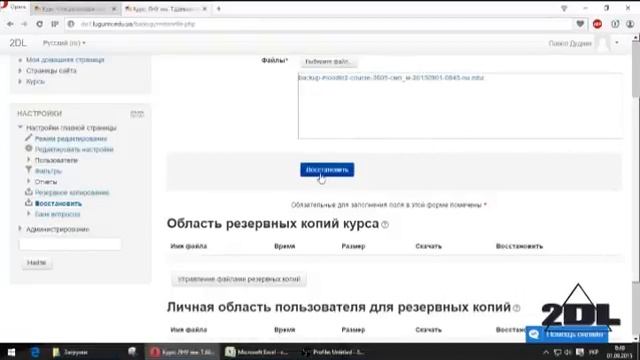Show site info icon in address bar
Viewport: 640px width, 360px height.
click(71, 24)
